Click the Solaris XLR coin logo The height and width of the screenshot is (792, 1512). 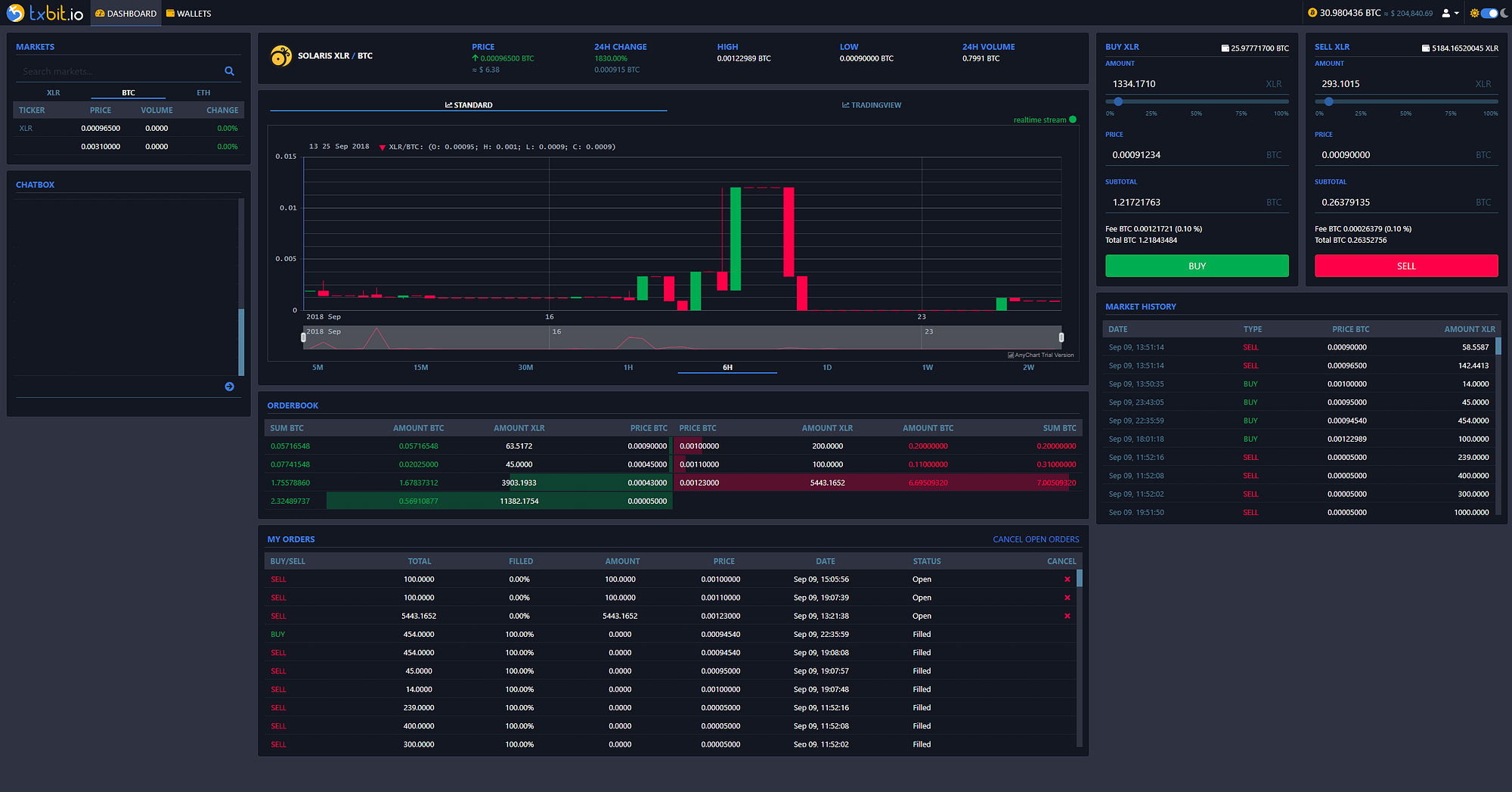click(280, 56)
